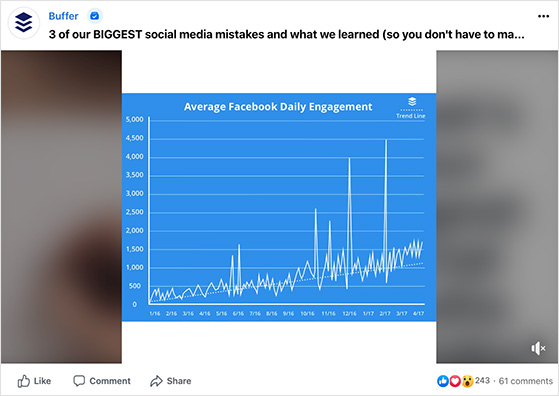Open the Buffer profile picture logo
The height and width of the screenshot is (396, 559).
click(x=24, y=22)
